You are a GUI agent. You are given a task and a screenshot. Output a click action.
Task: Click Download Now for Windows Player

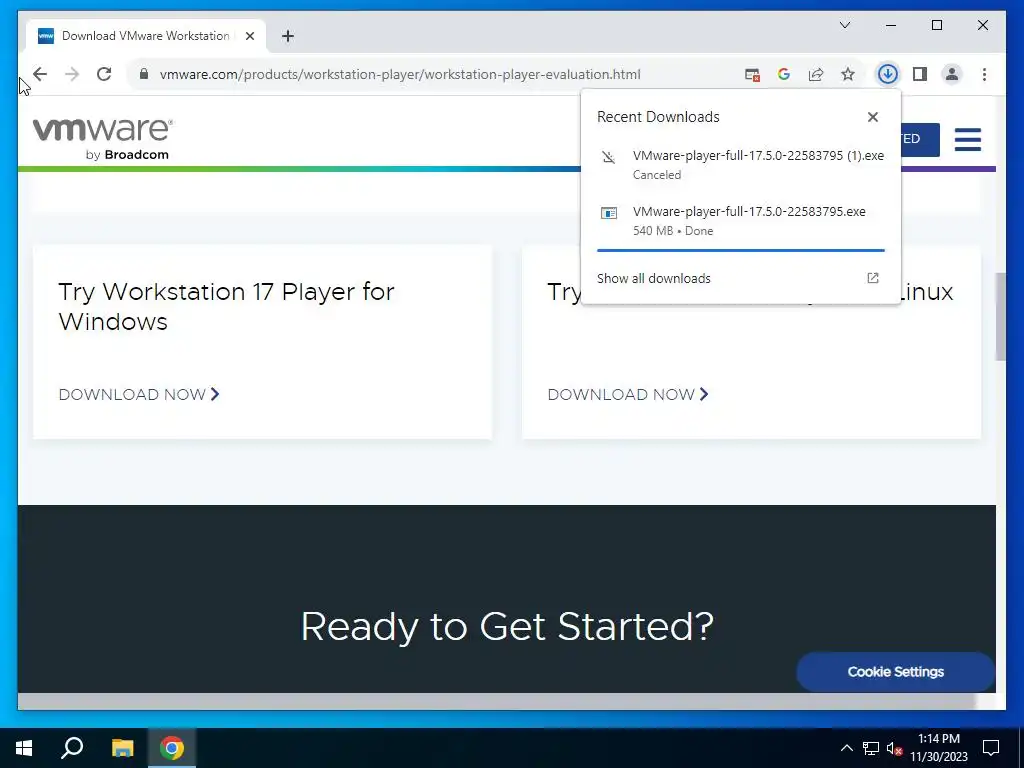(138, 394)
